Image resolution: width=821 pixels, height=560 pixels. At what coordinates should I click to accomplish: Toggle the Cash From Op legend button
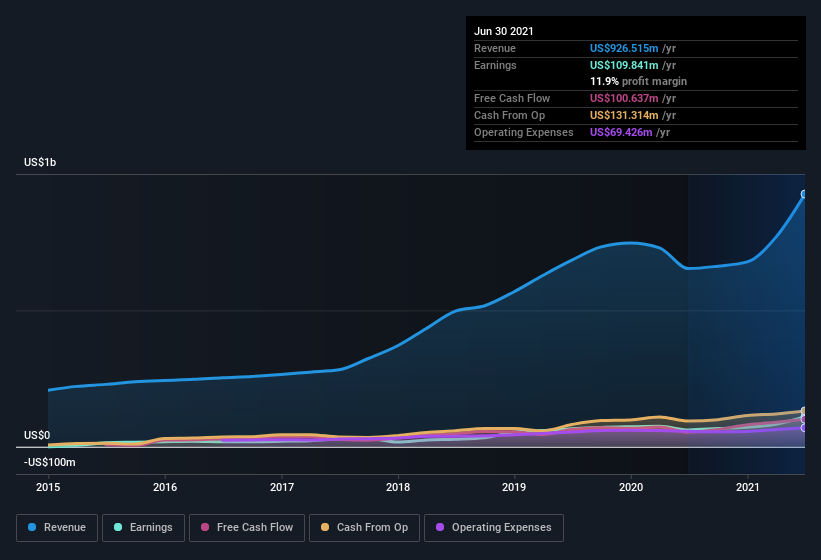364,528
